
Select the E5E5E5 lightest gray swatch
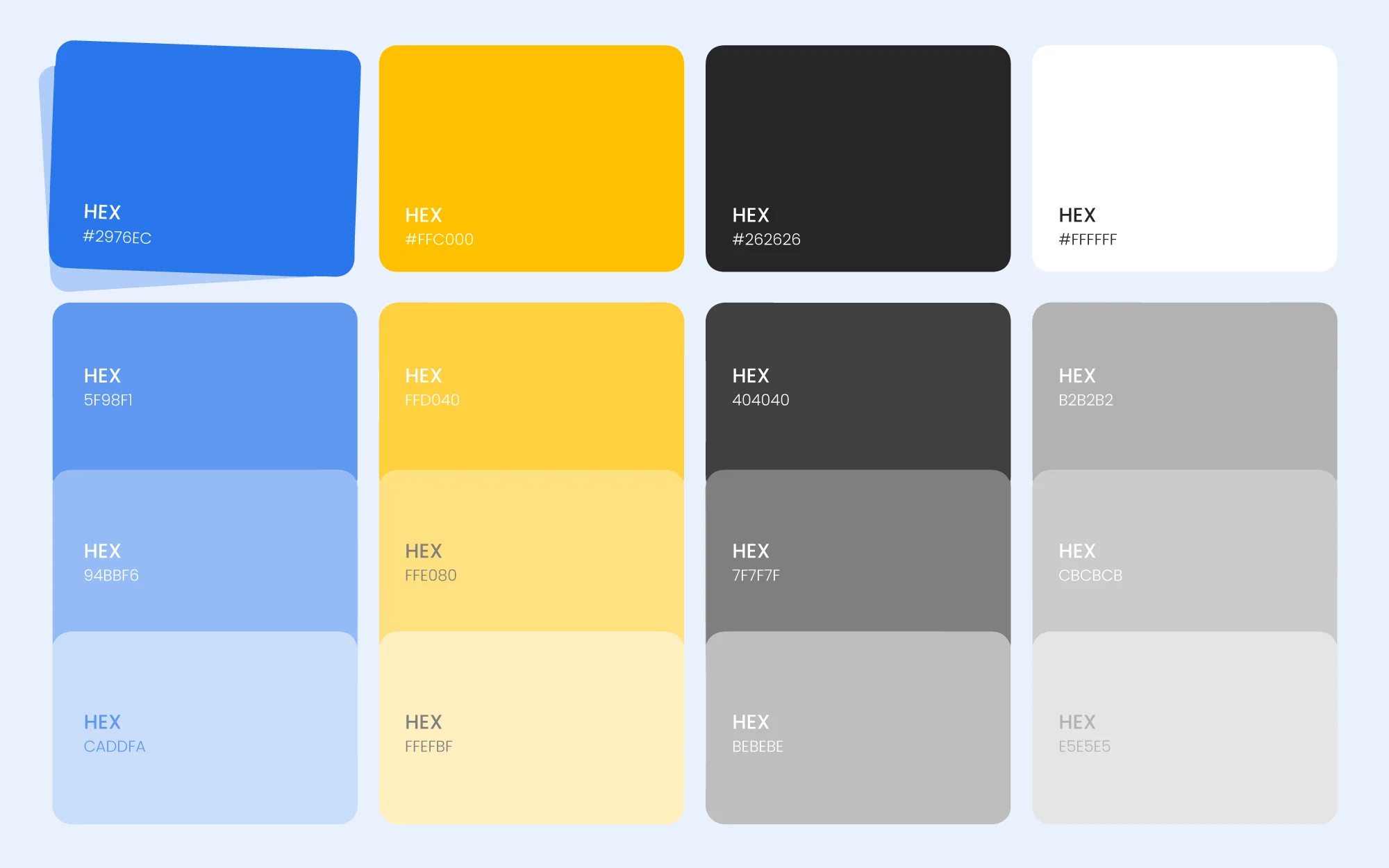click(1184, 728)
